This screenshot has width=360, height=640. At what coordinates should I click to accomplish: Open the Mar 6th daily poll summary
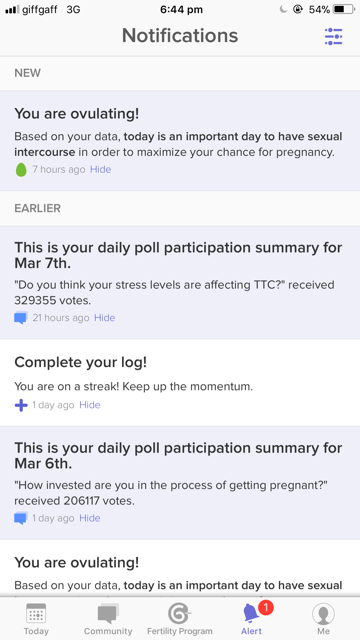click(180, 483)
